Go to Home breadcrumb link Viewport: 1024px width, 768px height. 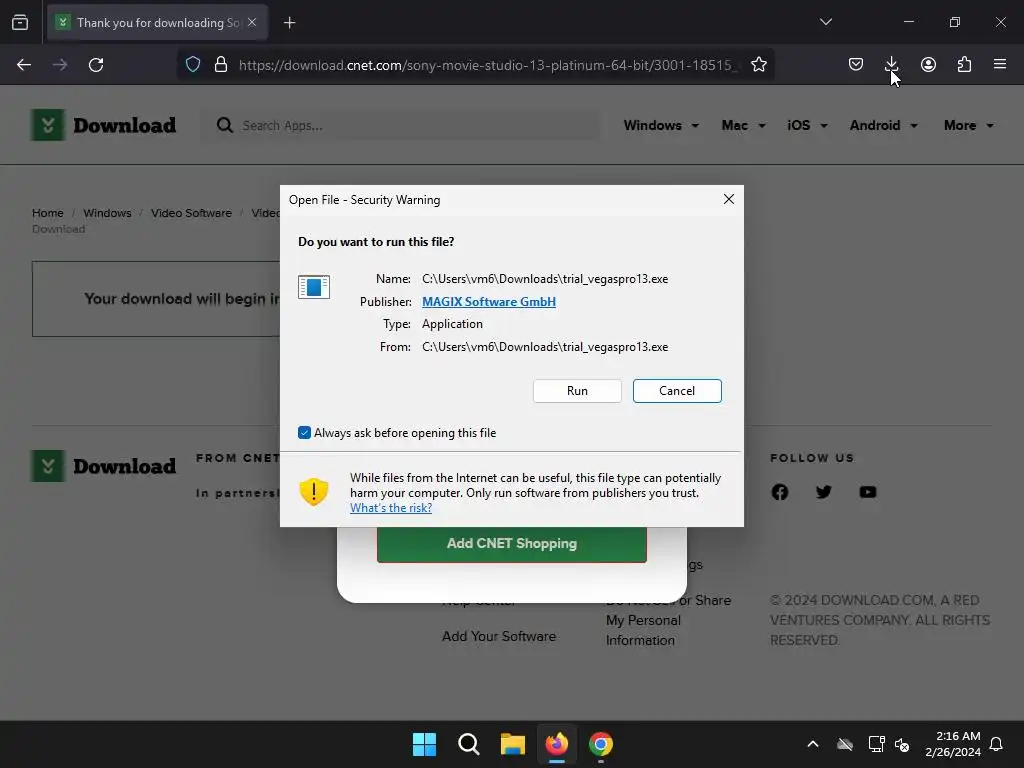(48, 213)
